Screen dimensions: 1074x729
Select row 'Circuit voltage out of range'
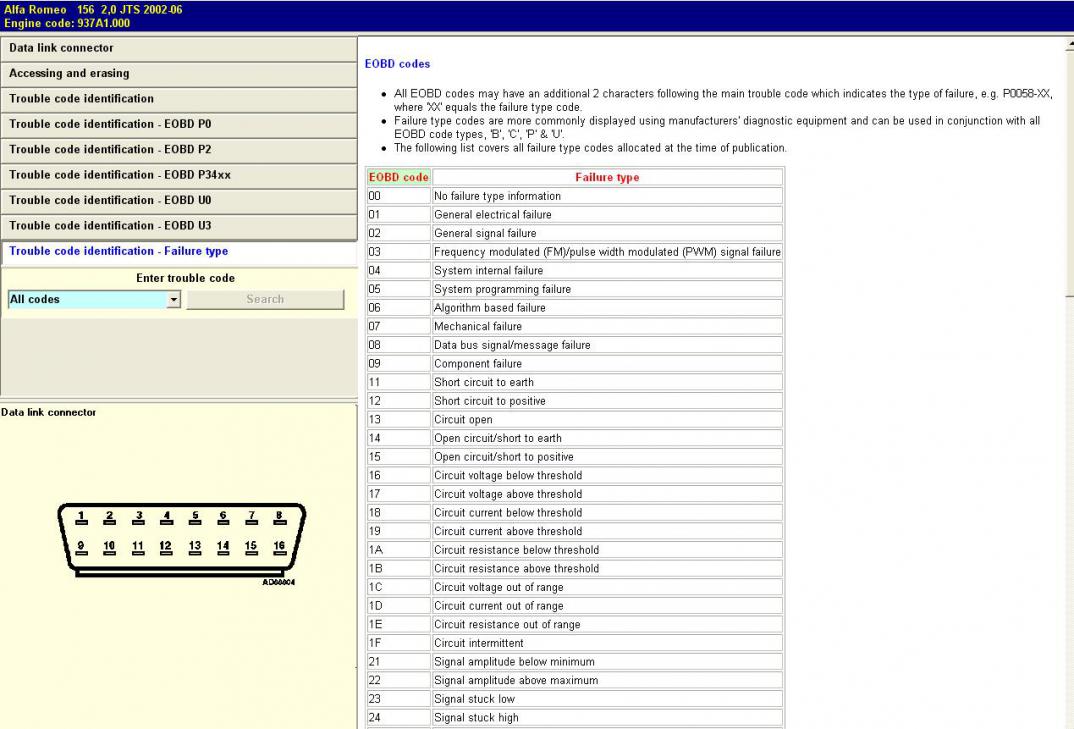pyautogui.click(x=575, y=587)
